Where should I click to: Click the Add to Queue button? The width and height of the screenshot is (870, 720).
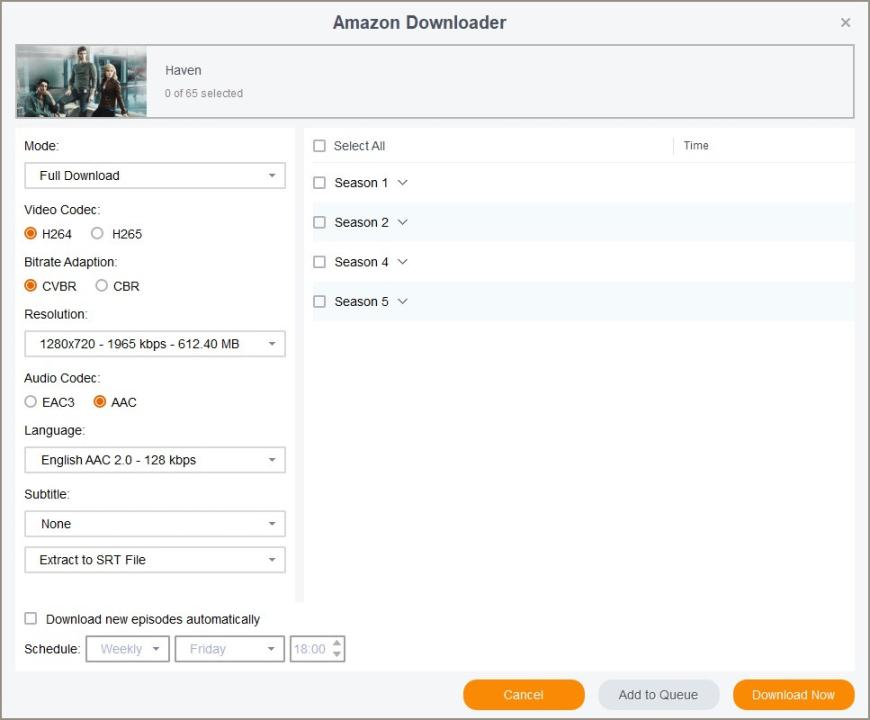658,695
